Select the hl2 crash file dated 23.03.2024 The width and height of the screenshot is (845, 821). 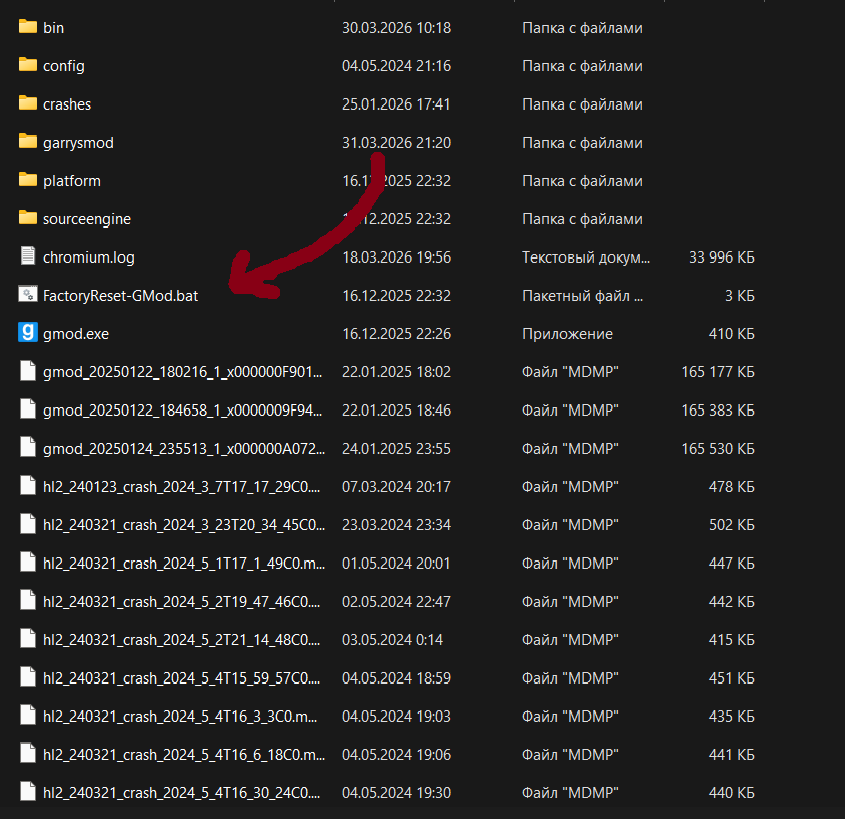pos(183,525)
